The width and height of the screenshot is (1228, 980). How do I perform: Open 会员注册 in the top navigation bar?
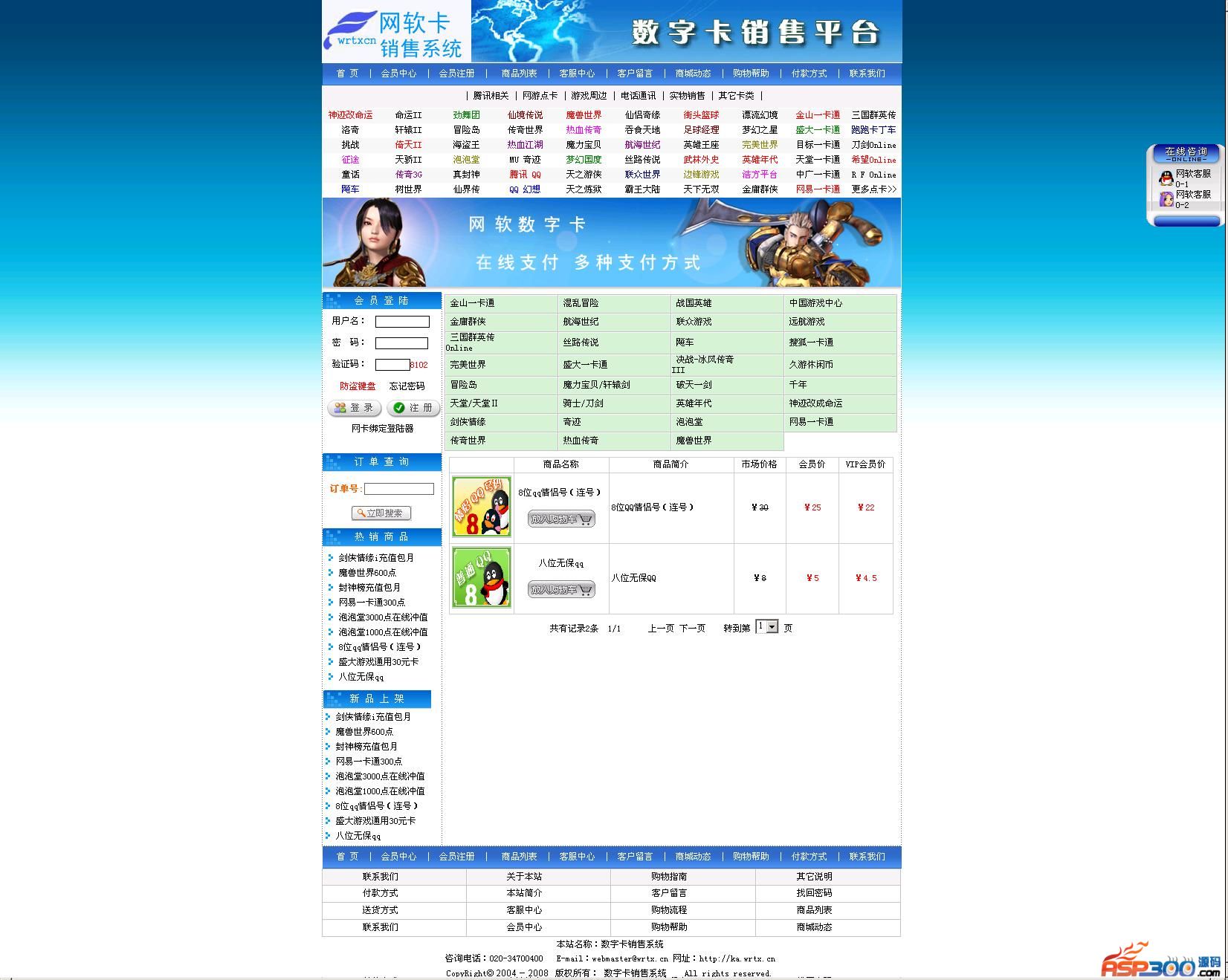[x=456, y=74]
